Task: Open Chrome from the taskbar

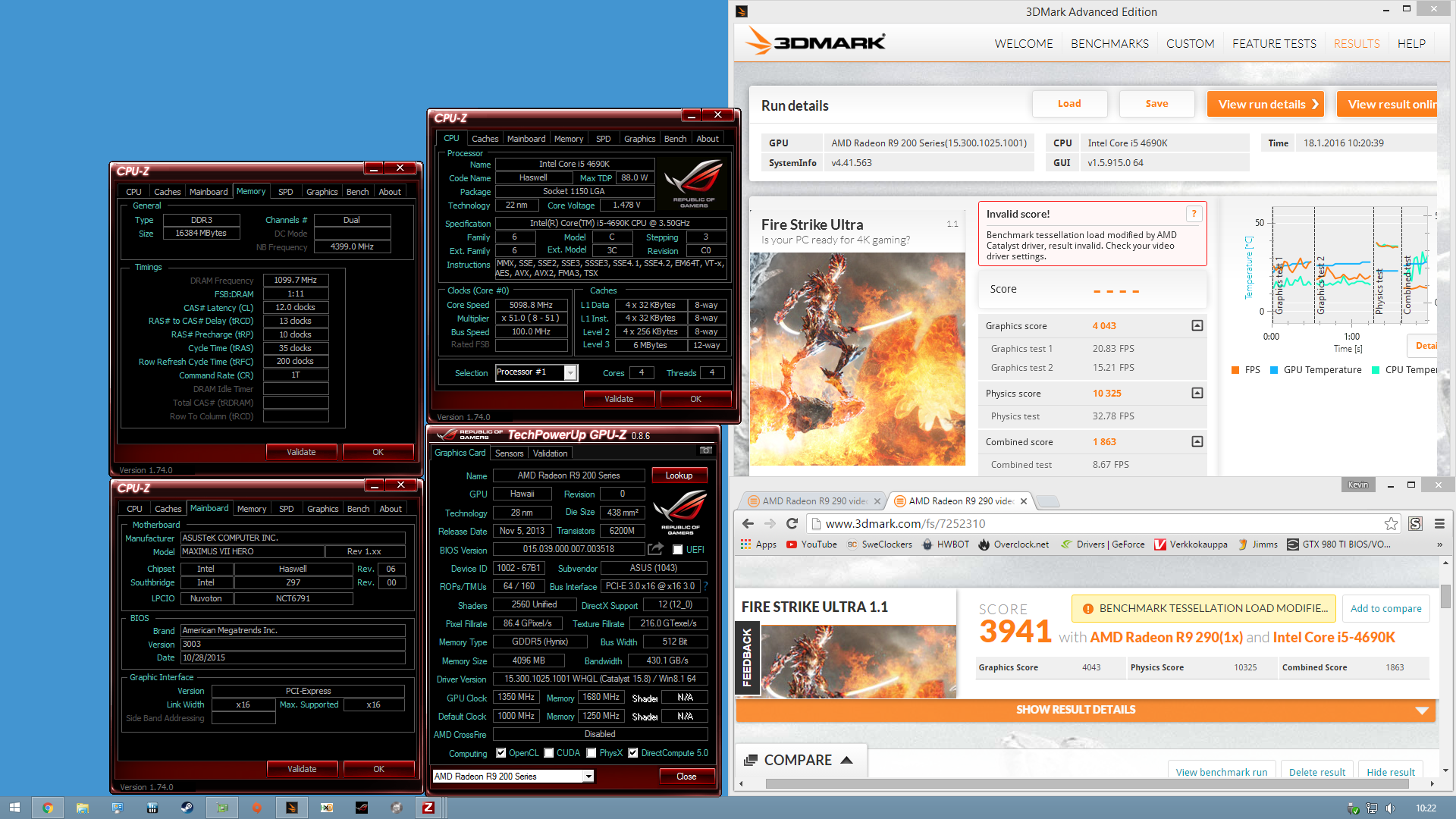Action: coord(47,808)
